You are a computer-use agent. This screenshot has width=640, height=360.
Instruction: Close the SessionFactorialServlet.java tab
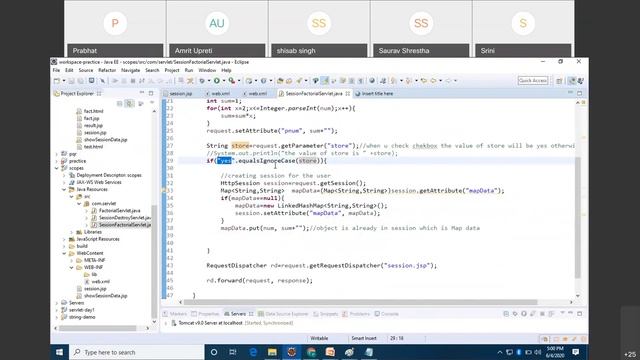tap(348, 94)
